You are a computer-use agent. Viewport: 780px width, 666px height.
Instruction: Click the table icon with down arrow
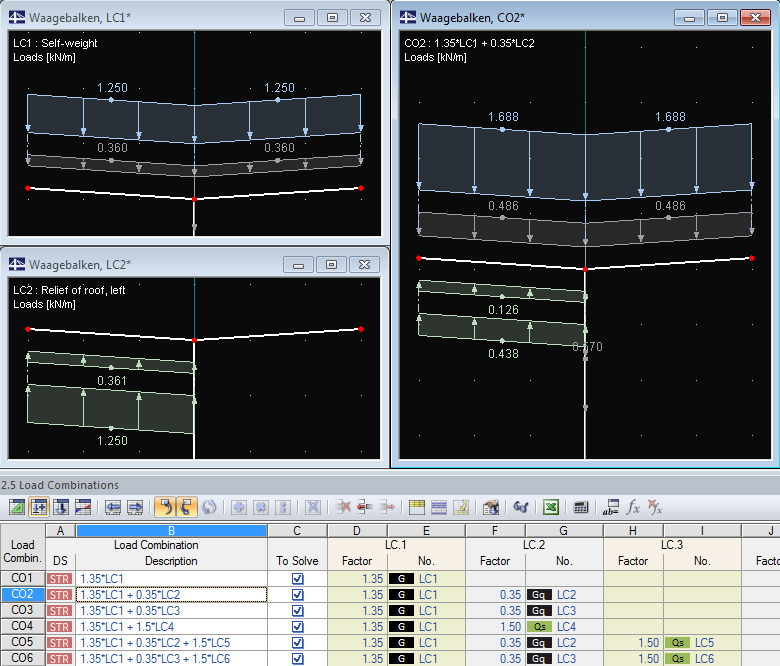point(61,507)
